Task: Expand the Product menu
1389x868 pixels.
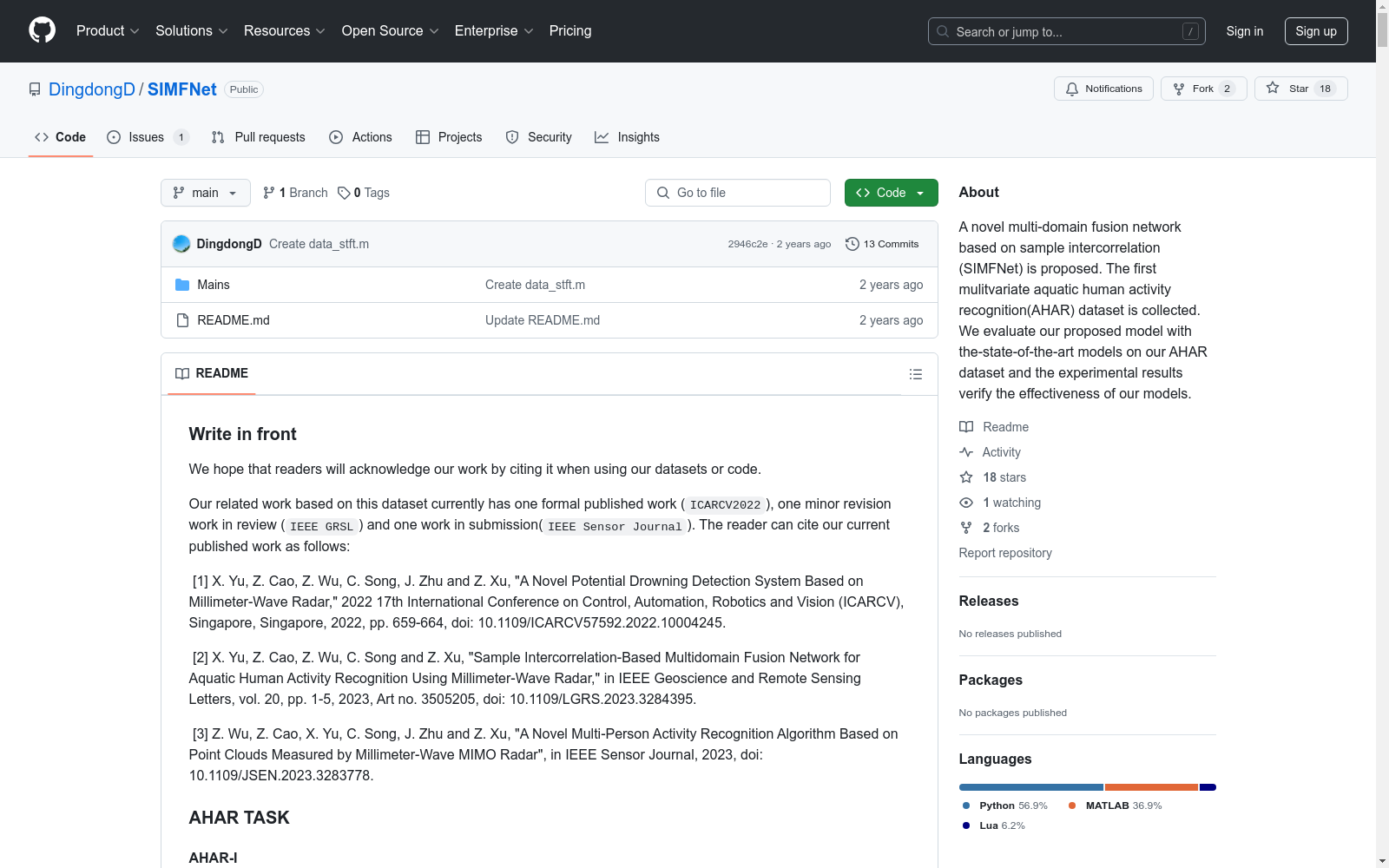Action: coord(108,31)
